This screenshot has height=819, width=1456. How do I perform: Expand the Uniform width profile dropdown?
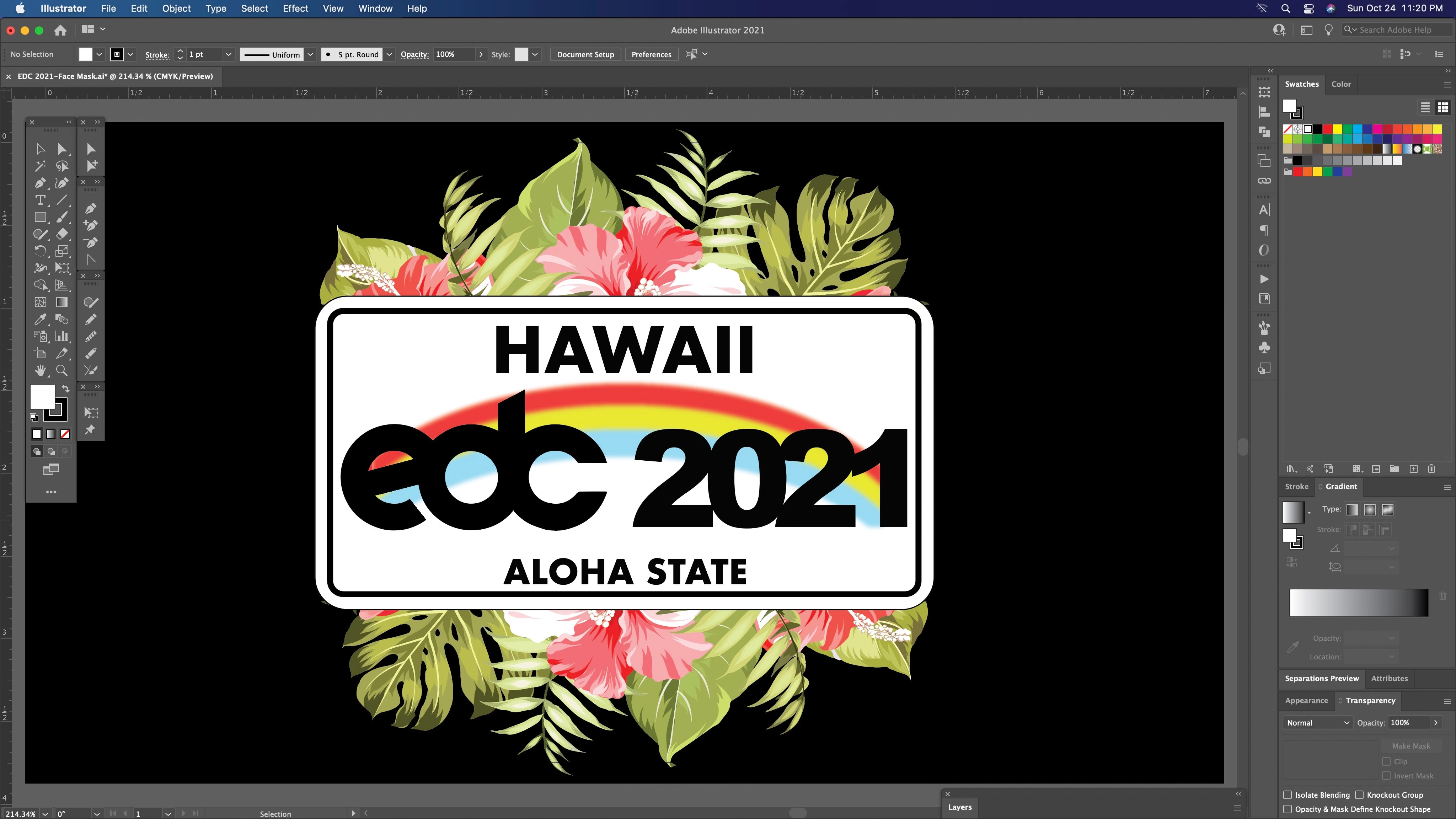click(311, 54)
